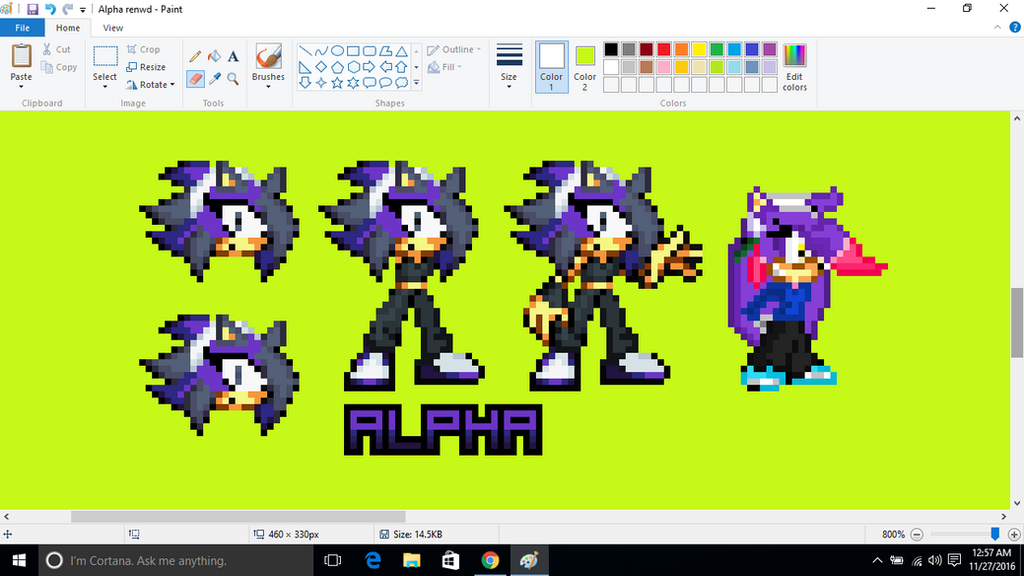Click the Paint Help question mark icon
The image size is (1024, 576).
[x=1015, y=27]
